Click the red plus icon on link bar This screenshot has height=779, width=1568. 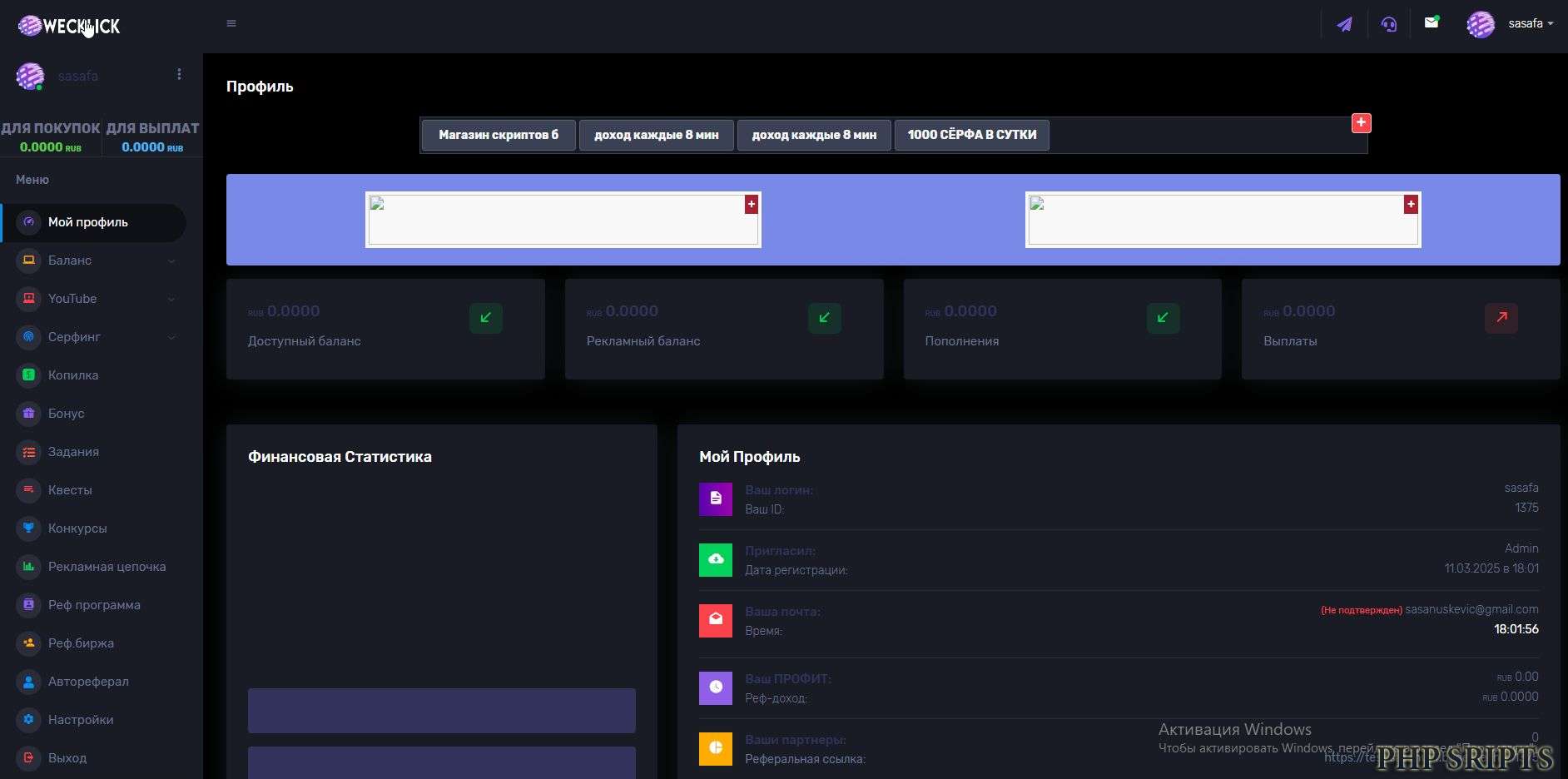click(x=1361, y=123)
